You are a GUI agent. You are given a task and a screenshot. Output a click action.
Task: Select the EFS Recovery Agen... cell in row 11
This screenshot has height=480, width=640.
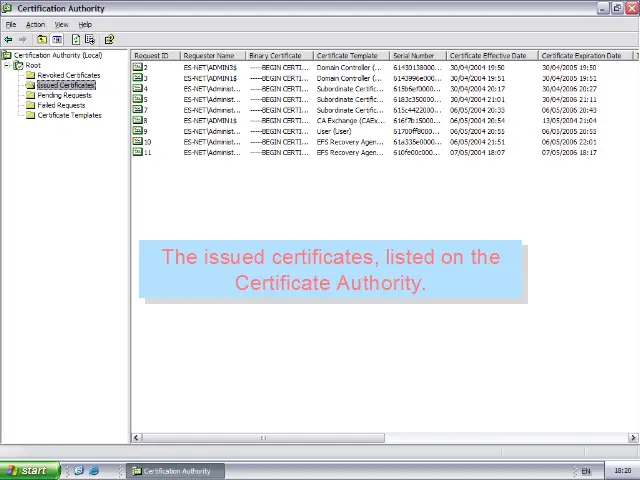pos(350,152)
